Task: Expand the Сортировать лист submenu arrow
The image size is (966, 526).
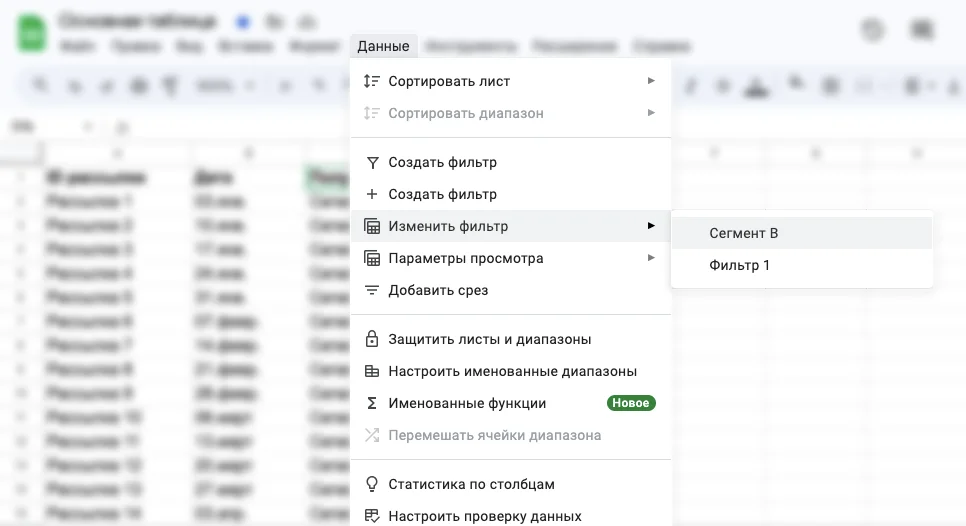Action: (x=651, y=81)
